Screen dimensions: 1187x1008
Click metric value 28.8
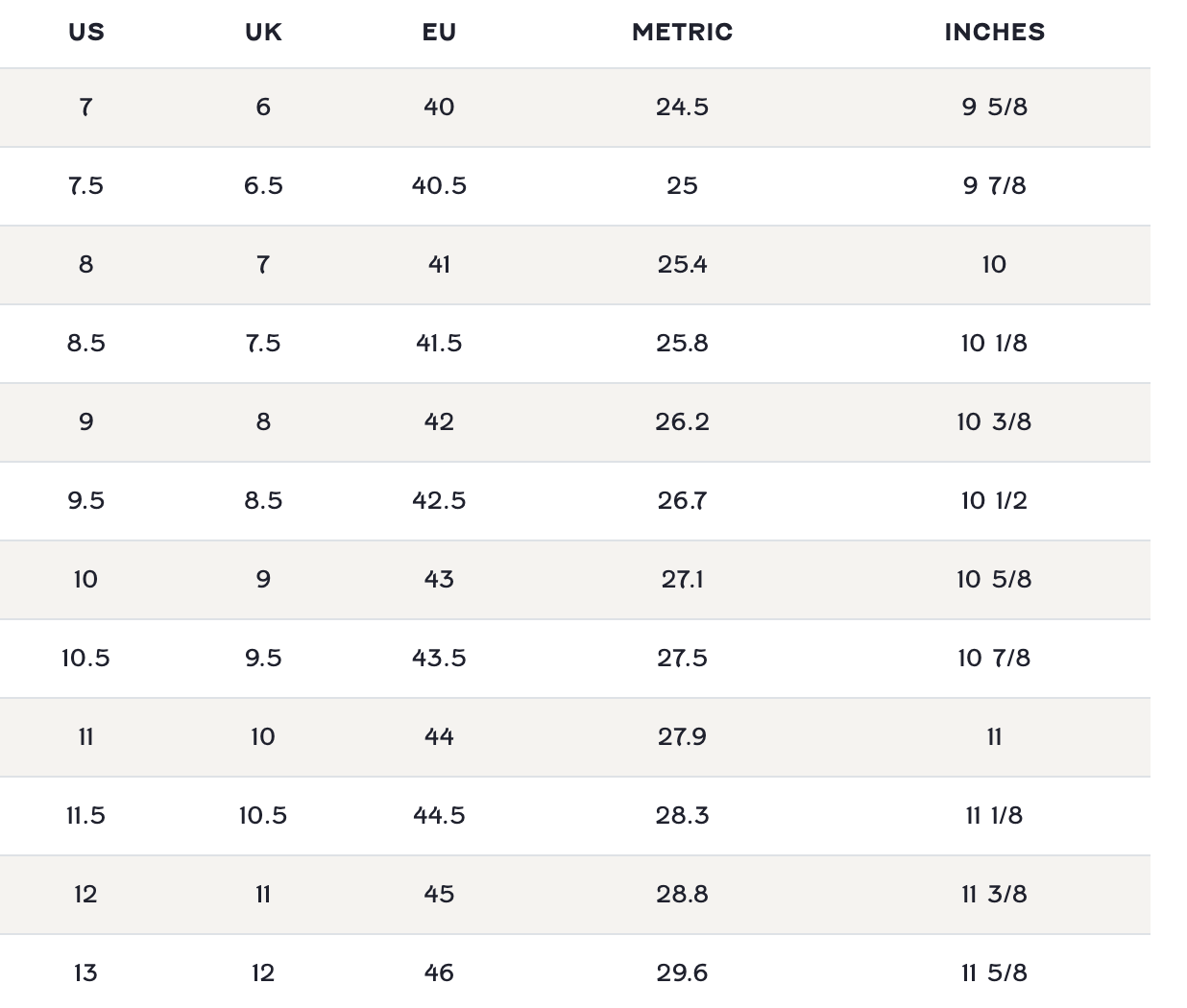pos(682,894)
